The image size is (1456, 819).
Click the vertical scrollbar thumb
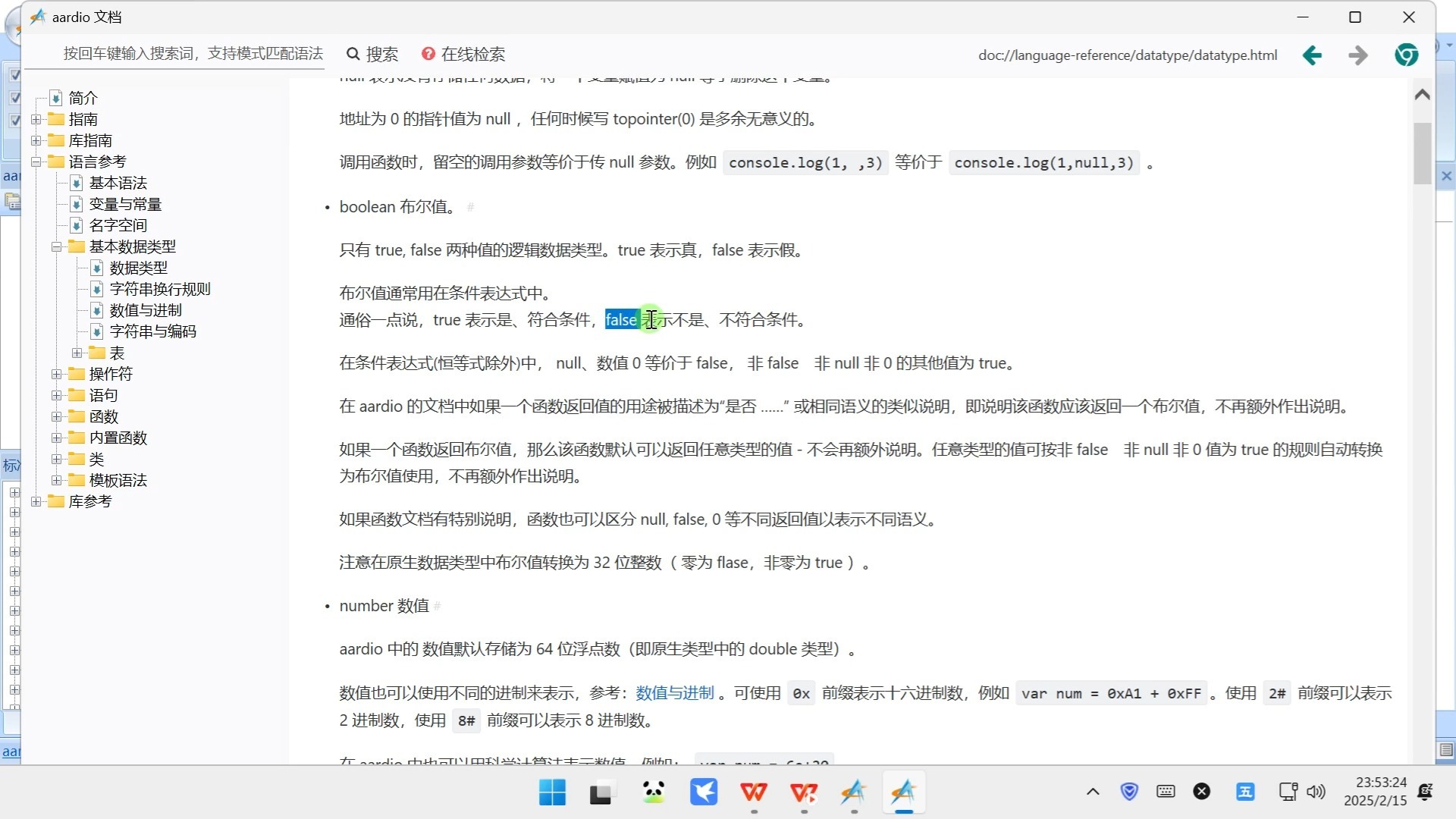point(1422,153)
